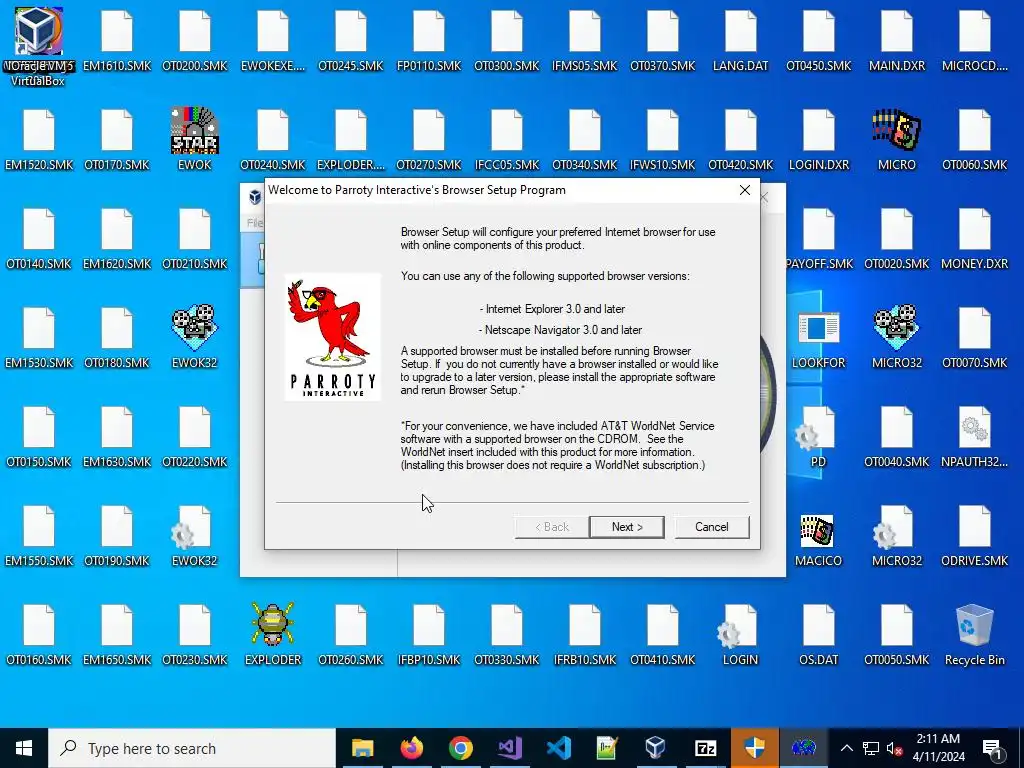
Task: Open the Recycle Bin icon
Action: point(974,633)
